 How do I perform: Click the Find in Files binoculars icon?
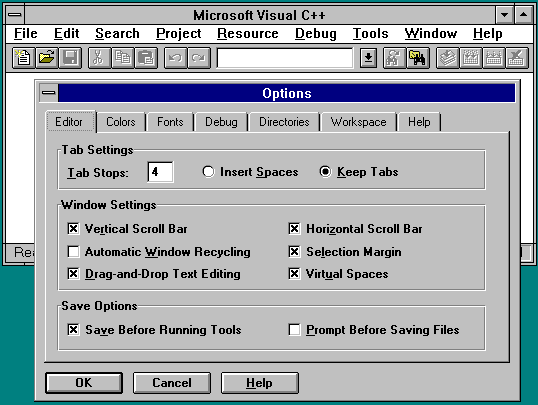(x=418, y=58)
